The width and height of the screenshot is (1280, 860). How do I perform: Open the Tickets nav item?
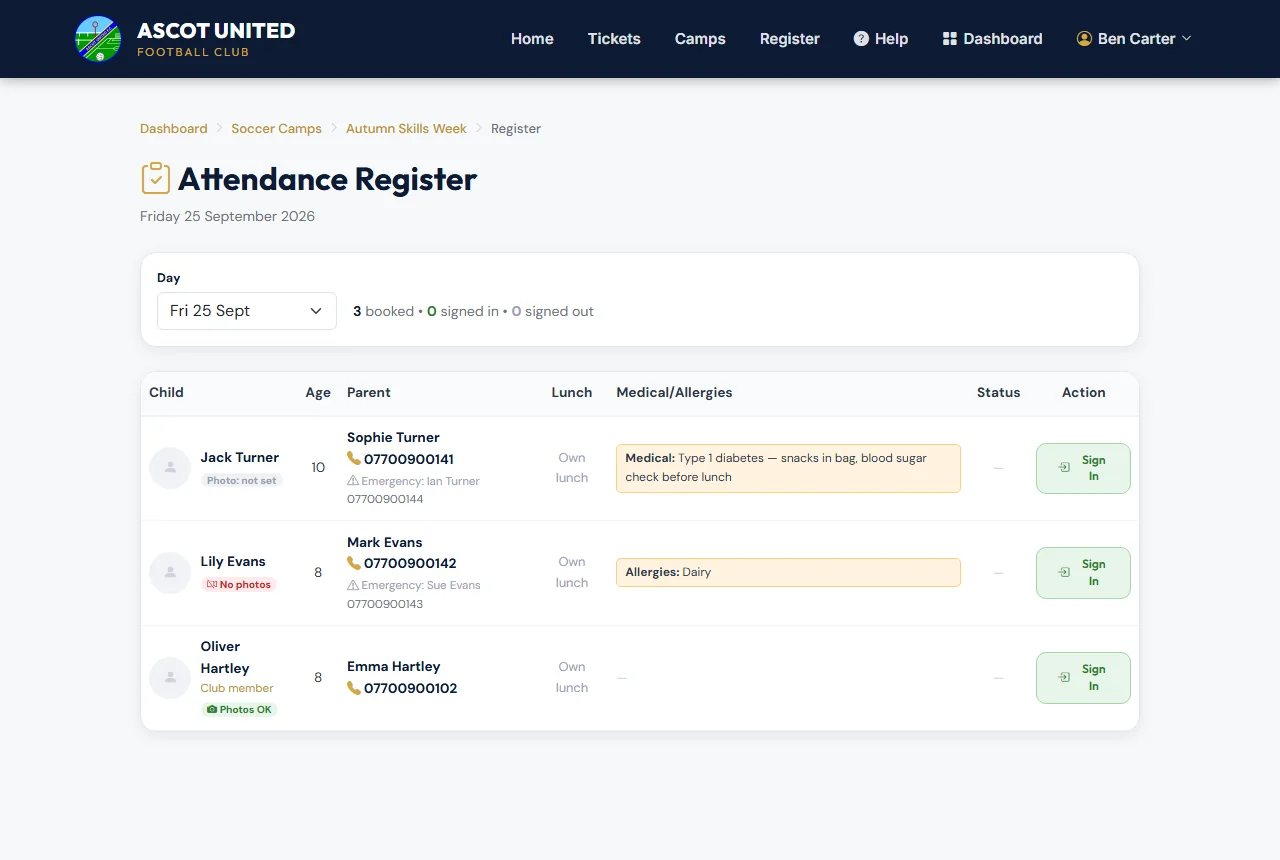click(x=614, y=39)
